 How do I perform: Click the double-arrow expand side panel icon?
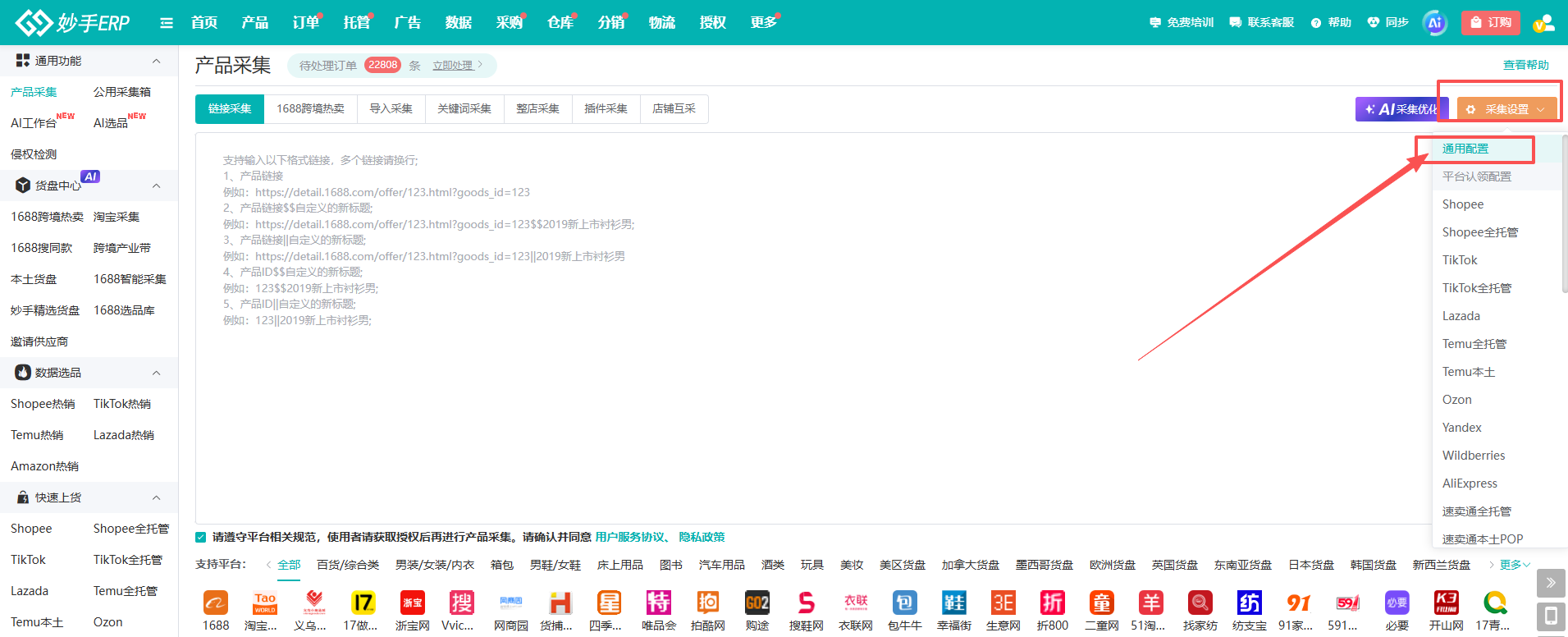[1551, 583]
